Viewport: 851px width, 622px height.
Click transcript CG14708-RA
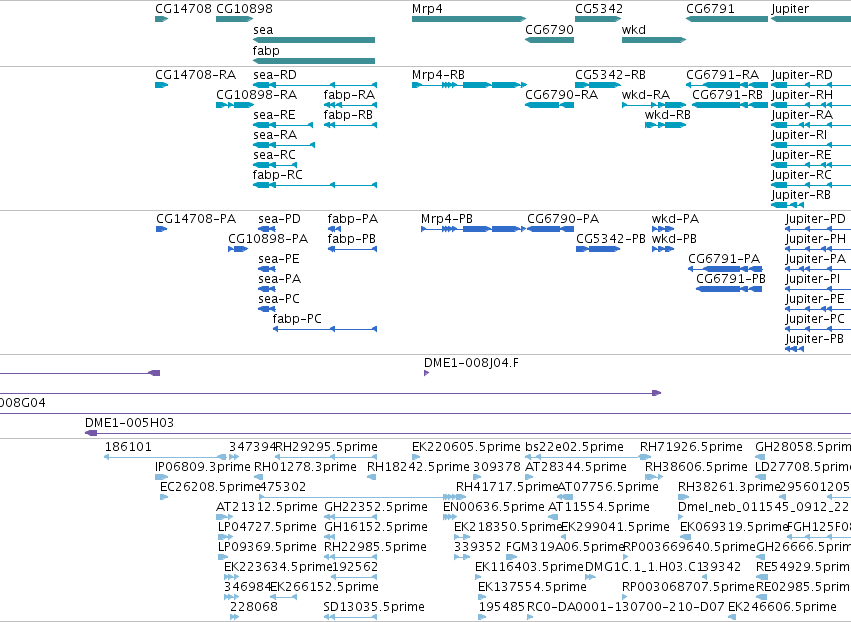click(x=161, y=85)
